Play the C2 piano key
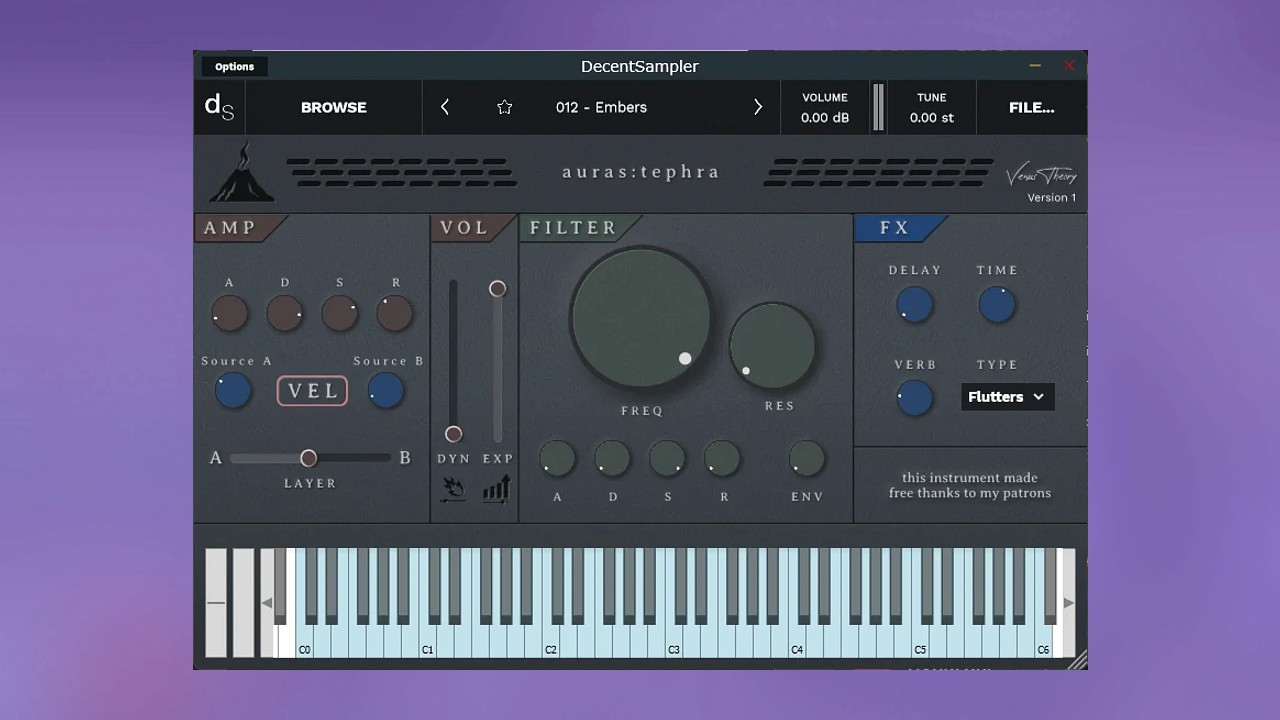Image resolution: width=1280 pixels, height=720 pixels. (551, 640)
